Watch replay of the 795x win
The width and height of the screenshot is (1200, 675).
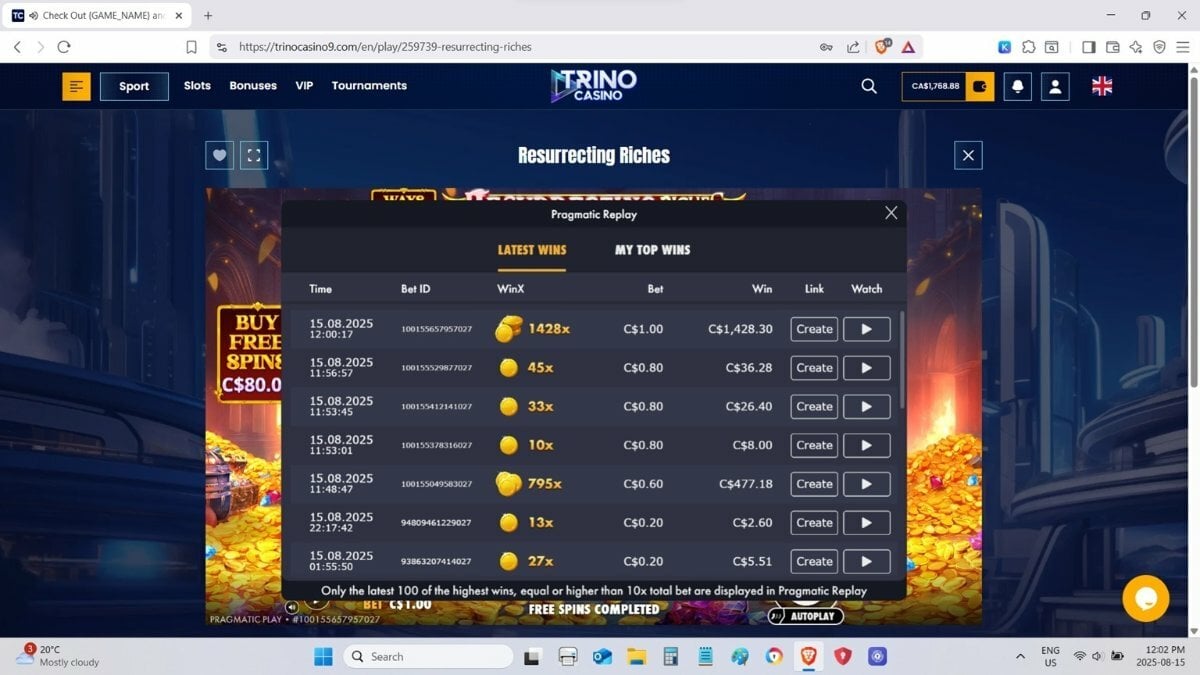point(866,484)
